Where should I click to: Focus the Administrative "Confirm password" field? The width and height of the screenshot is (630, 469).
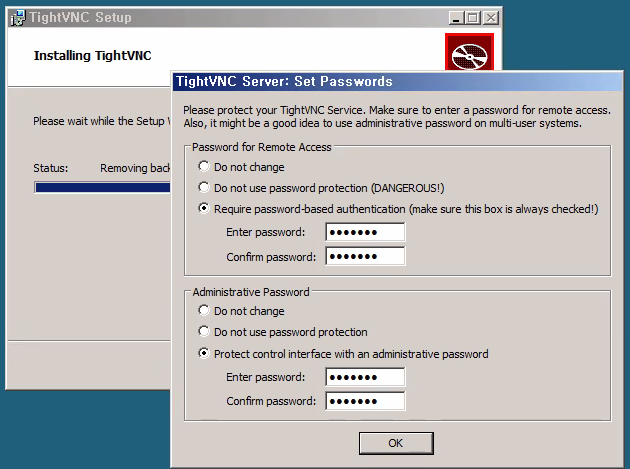click(x=365, y=401)
